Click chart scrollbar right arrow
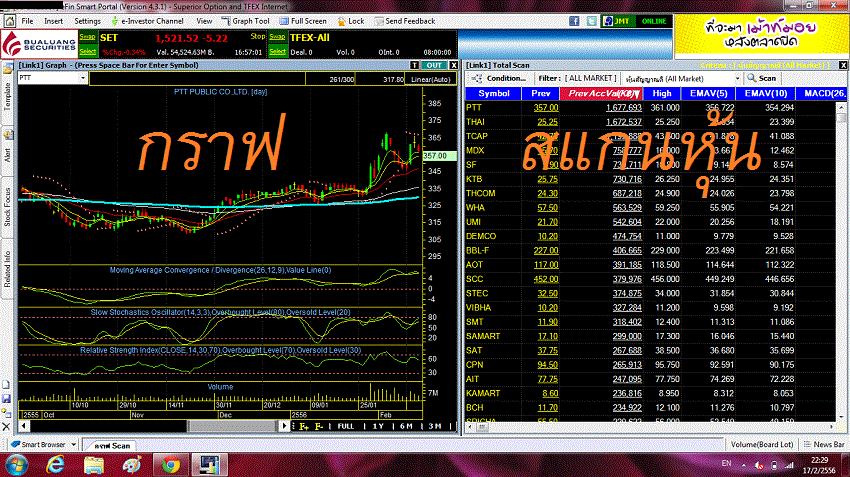Screen dimensions: 850x477 point(284,426)
